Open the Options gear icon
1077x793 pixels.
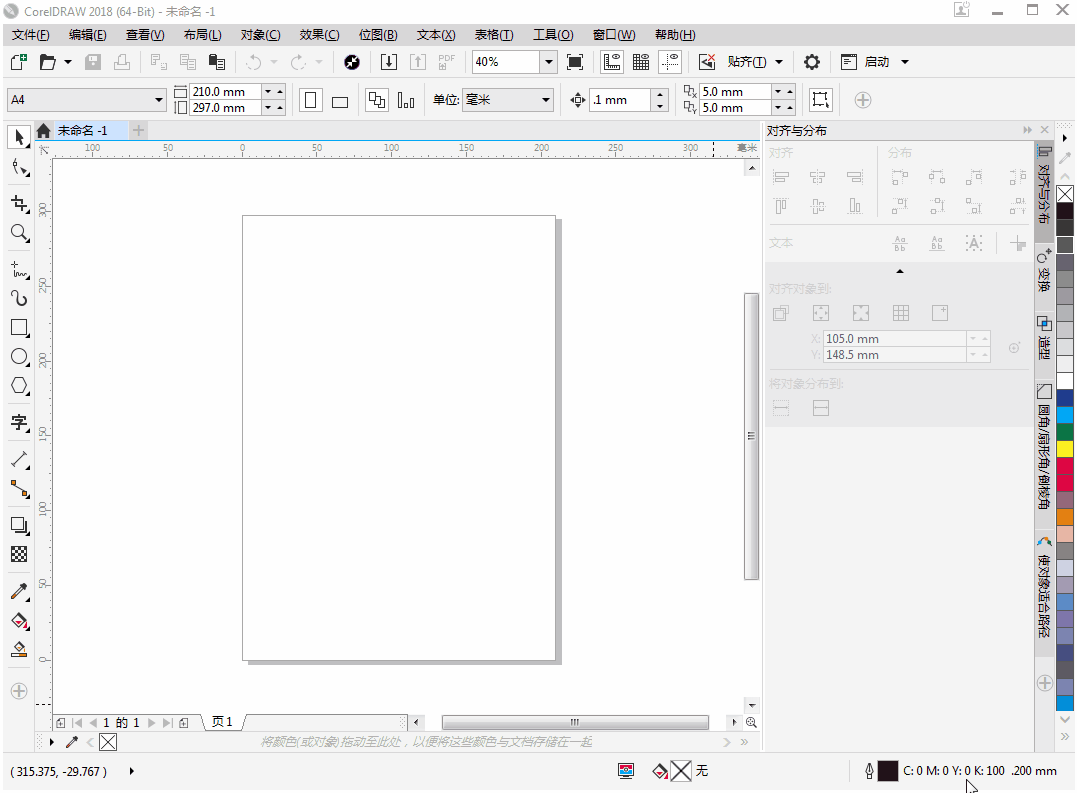[x=811, y=62]
